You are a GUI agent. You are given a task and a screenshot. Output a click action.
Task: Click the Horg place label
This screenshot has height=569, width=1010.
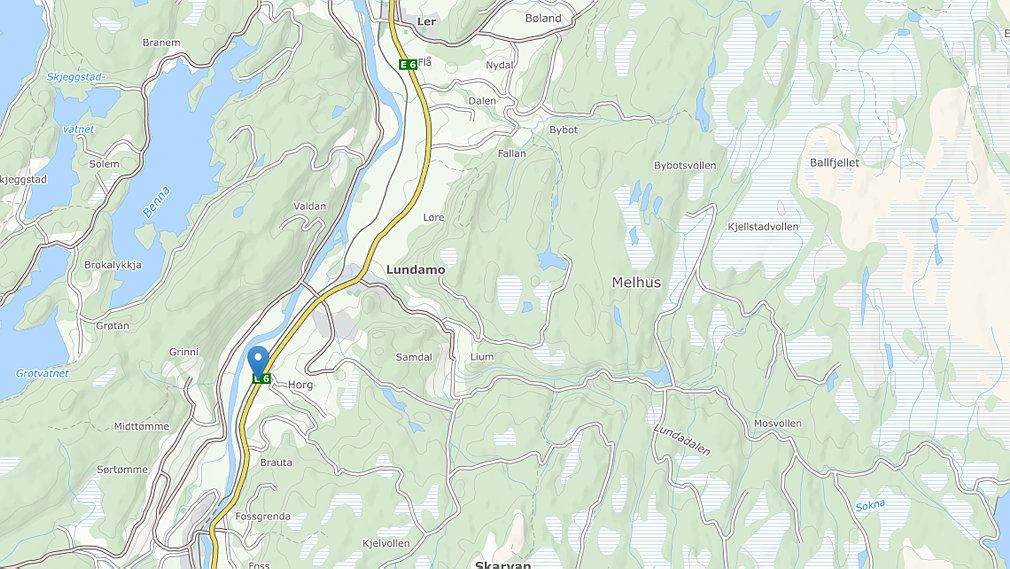click(x=300, y=385)
